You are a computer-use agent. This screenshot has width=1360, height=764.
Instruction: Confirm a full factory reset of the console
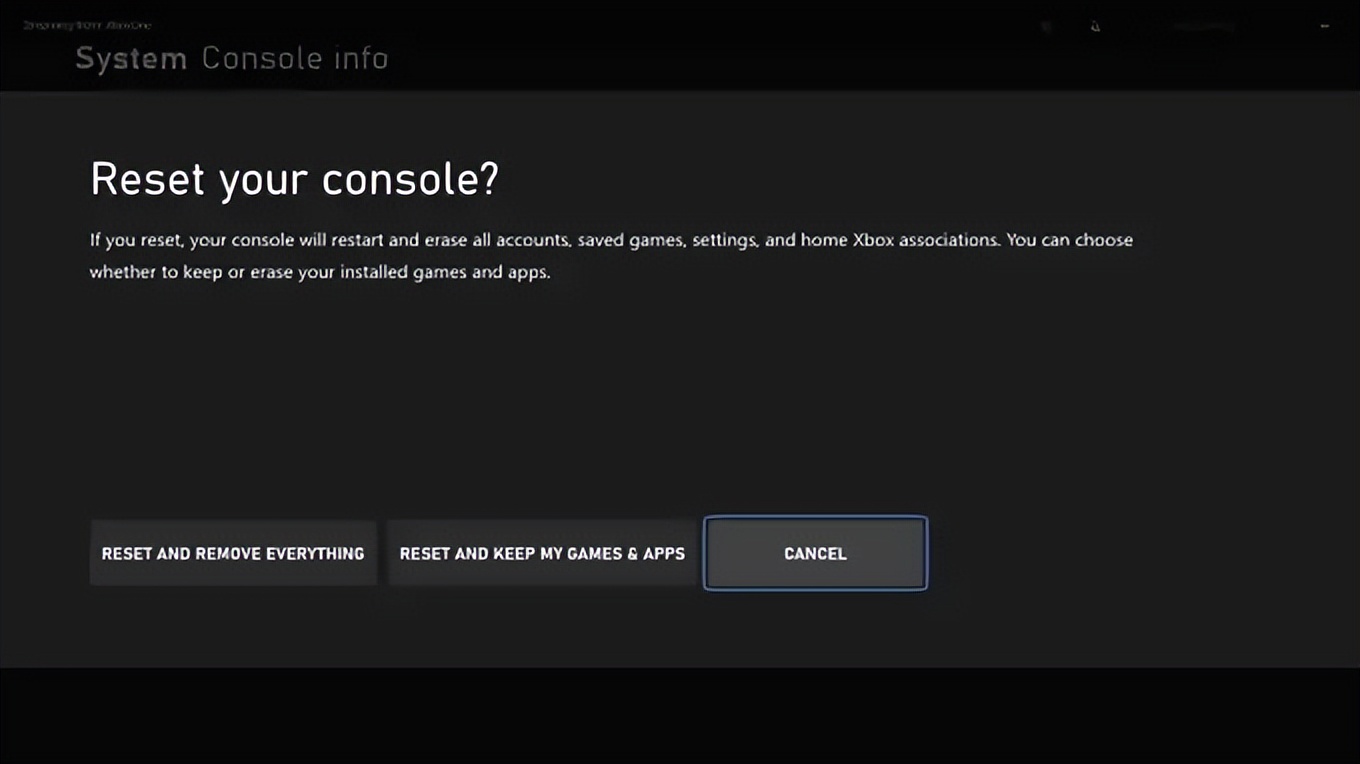pos(233,553)
